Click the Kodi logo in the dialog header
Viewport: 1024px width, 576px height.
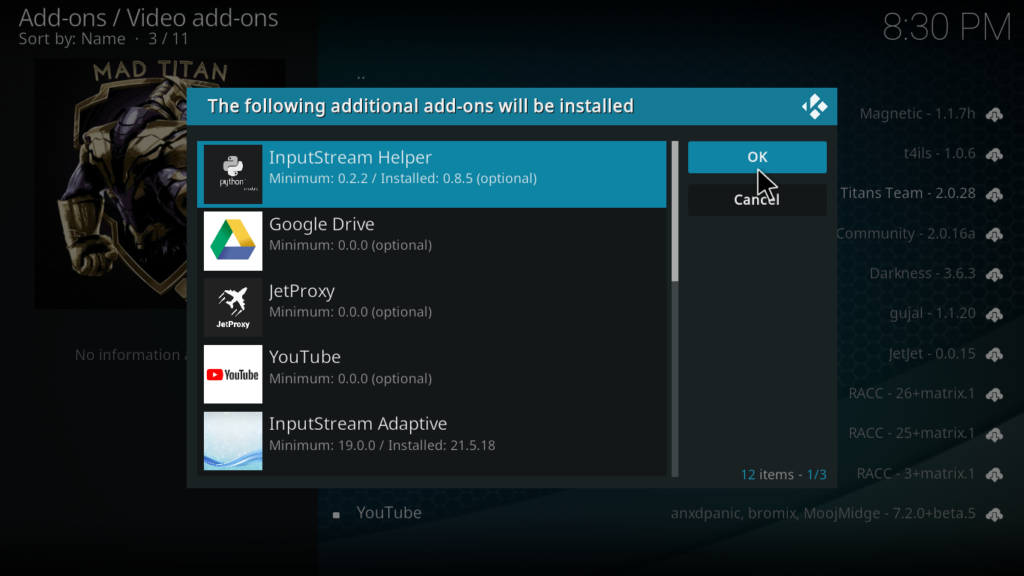click(x=814, y=106)
